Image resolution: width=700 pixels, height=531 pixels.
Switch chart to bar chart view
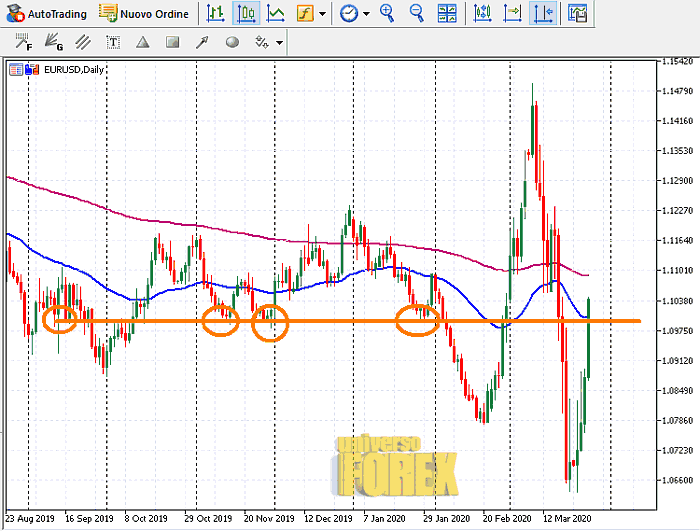pos(215,14)
